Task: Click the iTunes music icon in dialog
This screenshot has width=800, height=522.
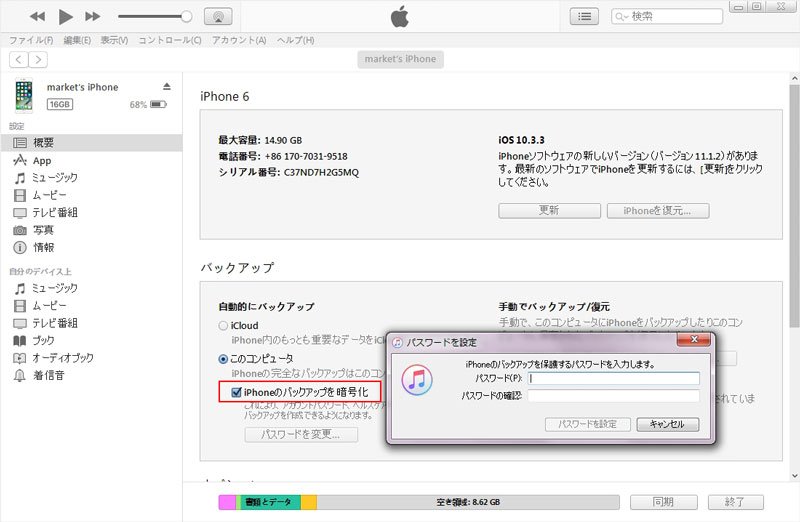Action: pos(417,380)
